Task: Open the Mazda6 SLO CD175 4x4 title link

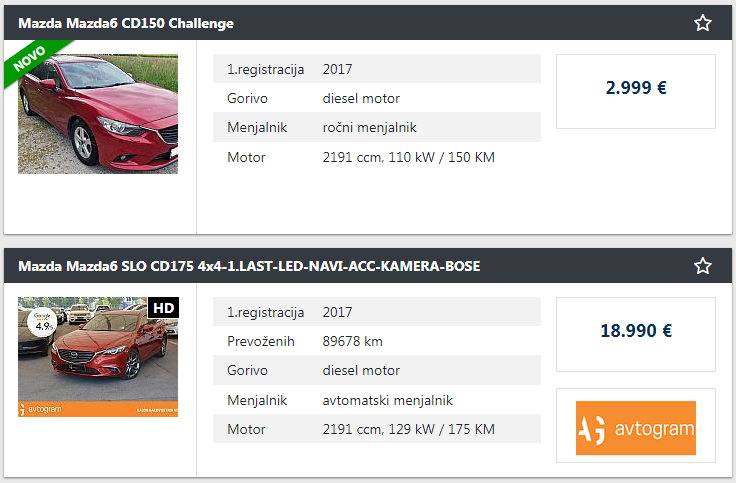Action: (x=249, y=266)
